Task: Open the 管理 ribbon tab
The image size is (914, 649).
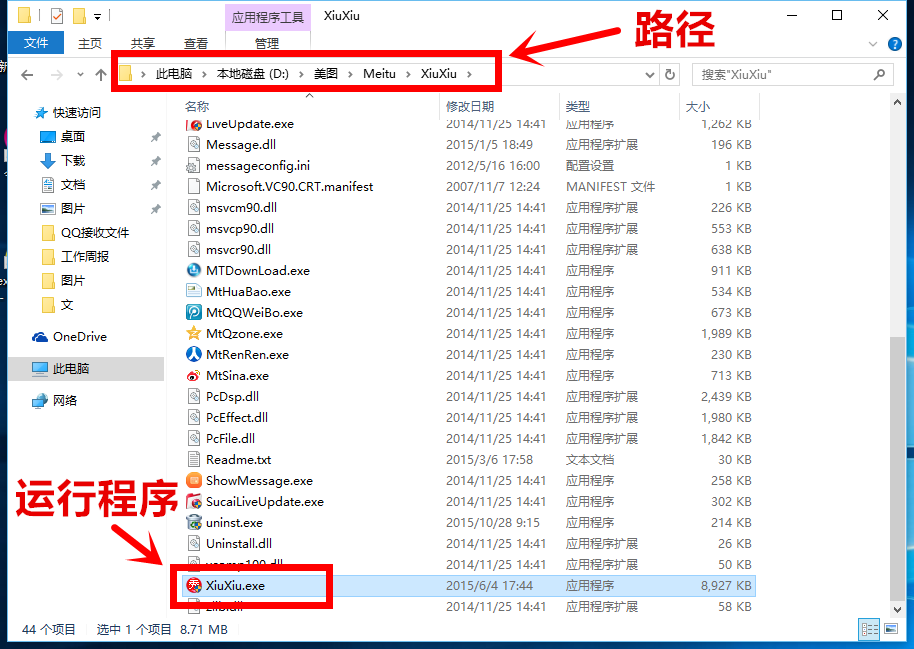Action: pos(267,43)
